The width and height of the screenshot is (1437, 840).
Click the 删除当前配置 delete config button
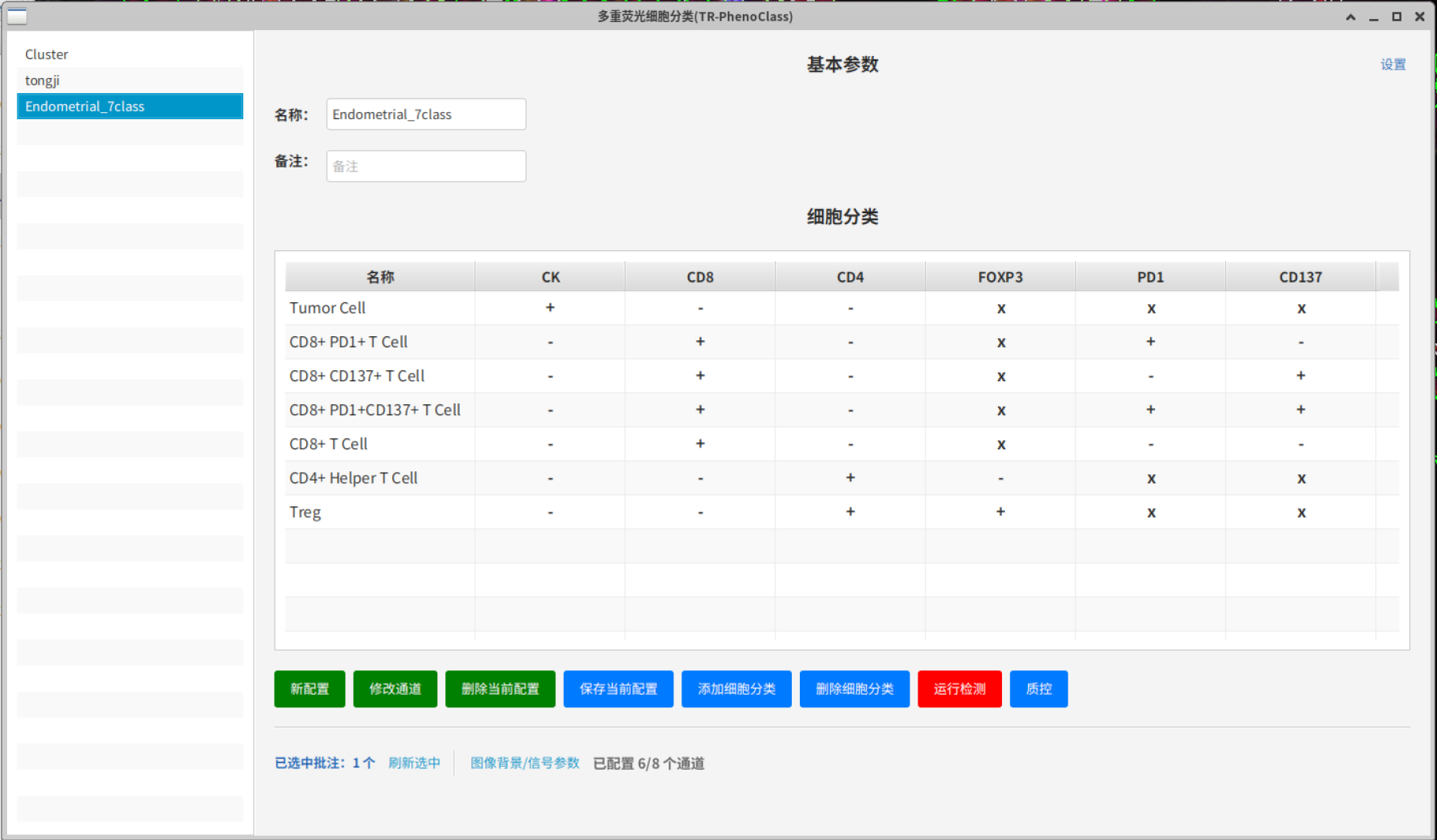pyautogui.click(x=501, y=689)
